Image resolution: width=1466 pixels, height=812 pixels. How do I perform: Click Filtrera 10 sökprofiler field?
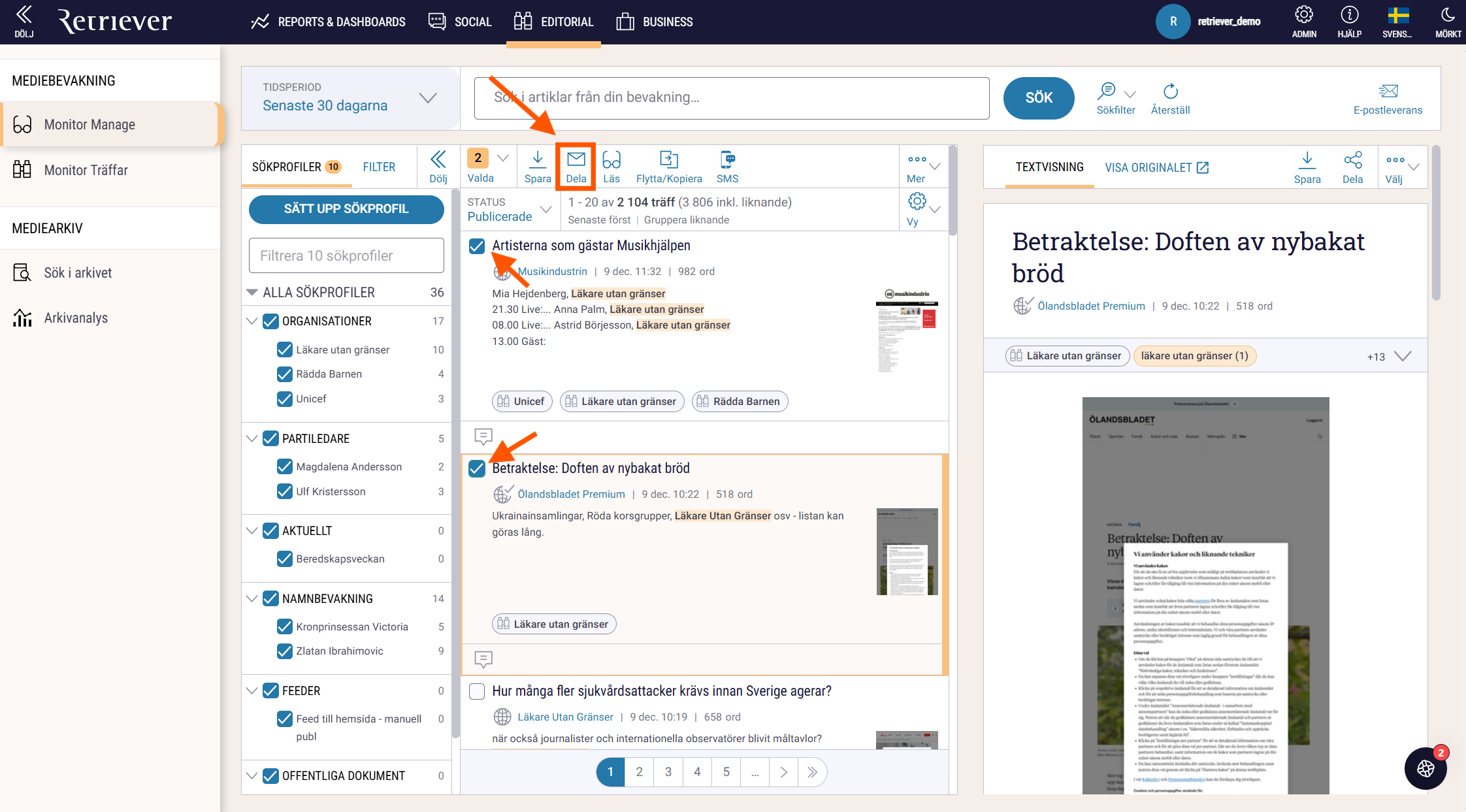(346, 255)
